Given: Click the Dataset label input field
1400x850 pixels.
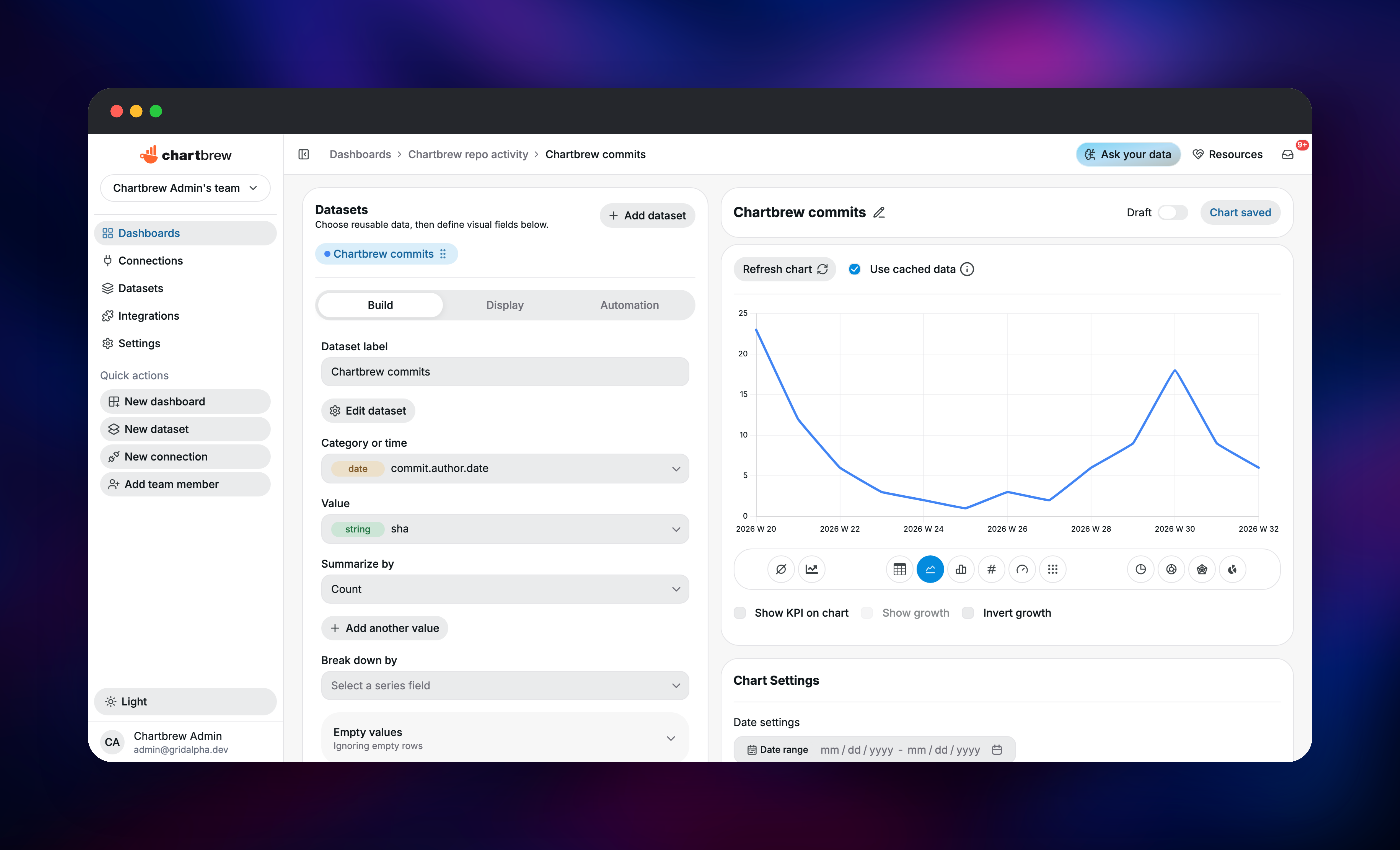Looking at the screenshot, I should [x=505, y=372].
